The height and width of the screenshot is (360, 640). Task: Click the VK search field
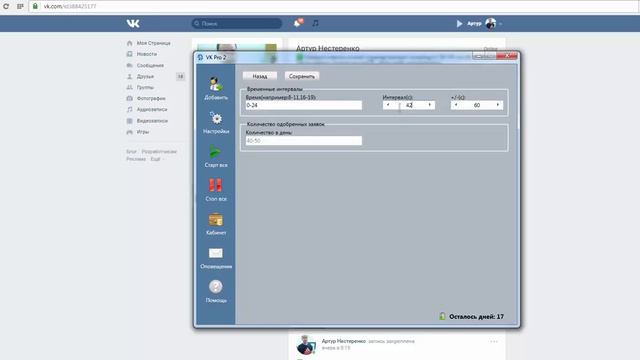(237, 24)
